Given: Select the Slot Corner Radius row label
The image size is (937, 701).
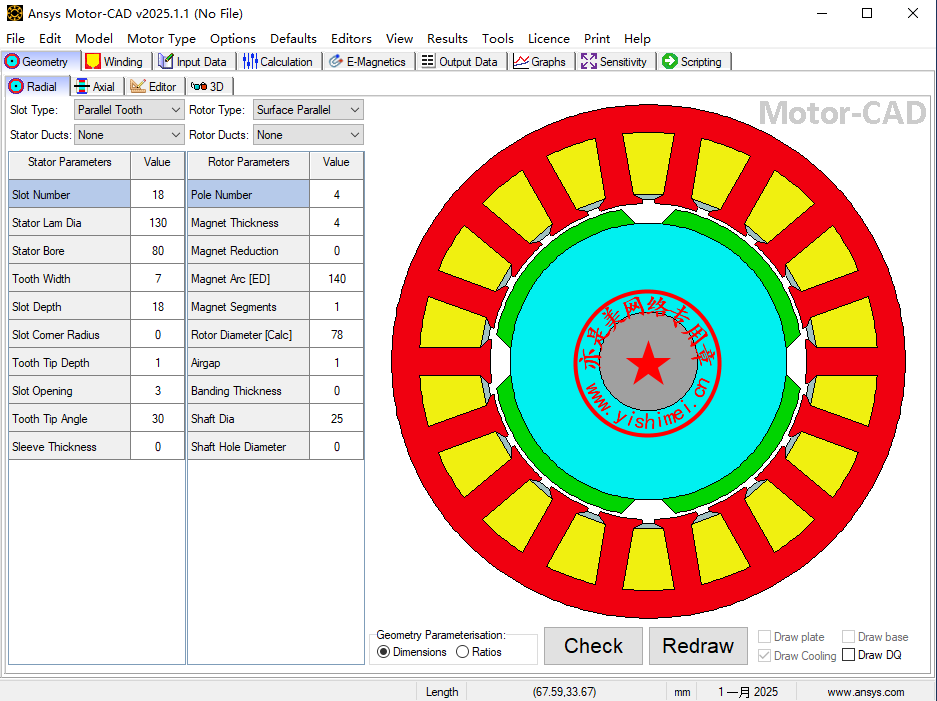Looking at the screenshot, I should 69,335.
